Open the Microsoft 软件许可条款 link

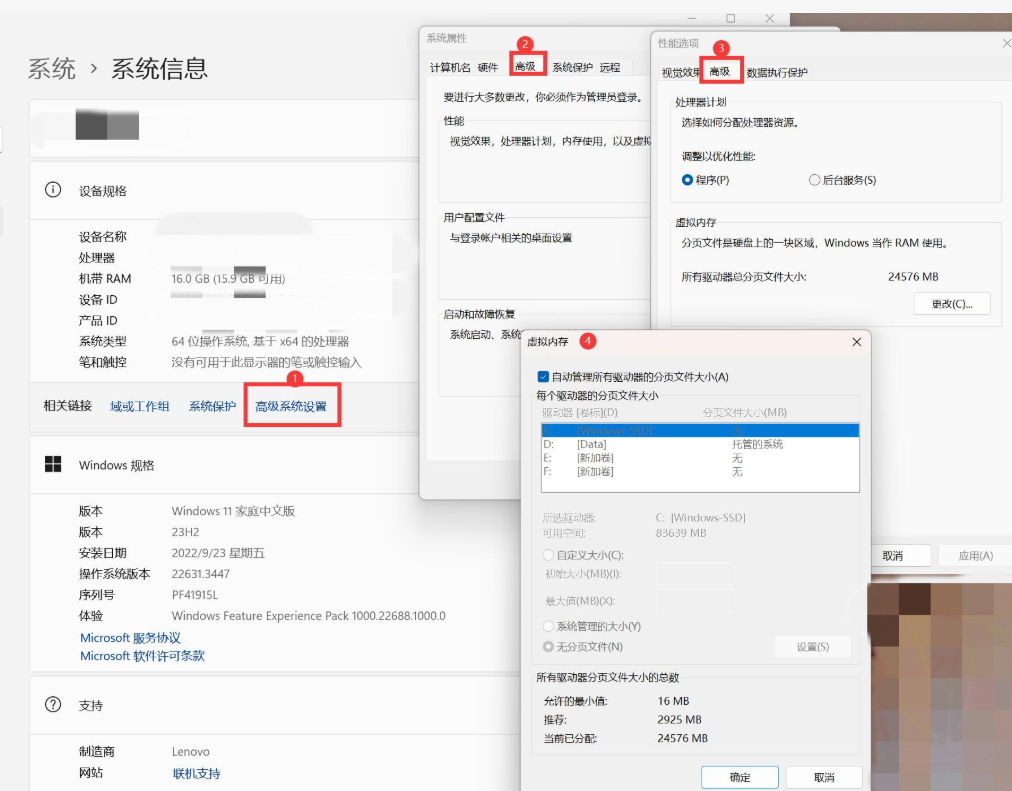point(142,656)
